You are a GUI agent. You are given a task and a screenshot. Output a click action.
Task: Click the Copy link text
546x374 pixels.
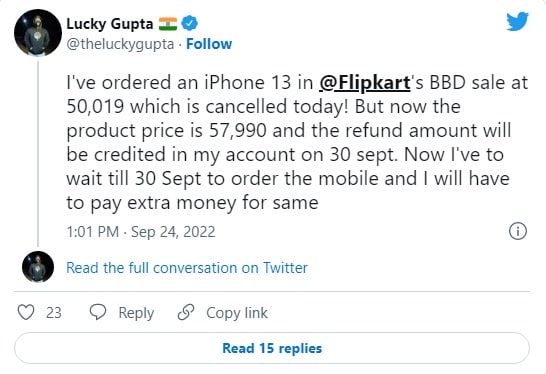(x=237, y=313)
